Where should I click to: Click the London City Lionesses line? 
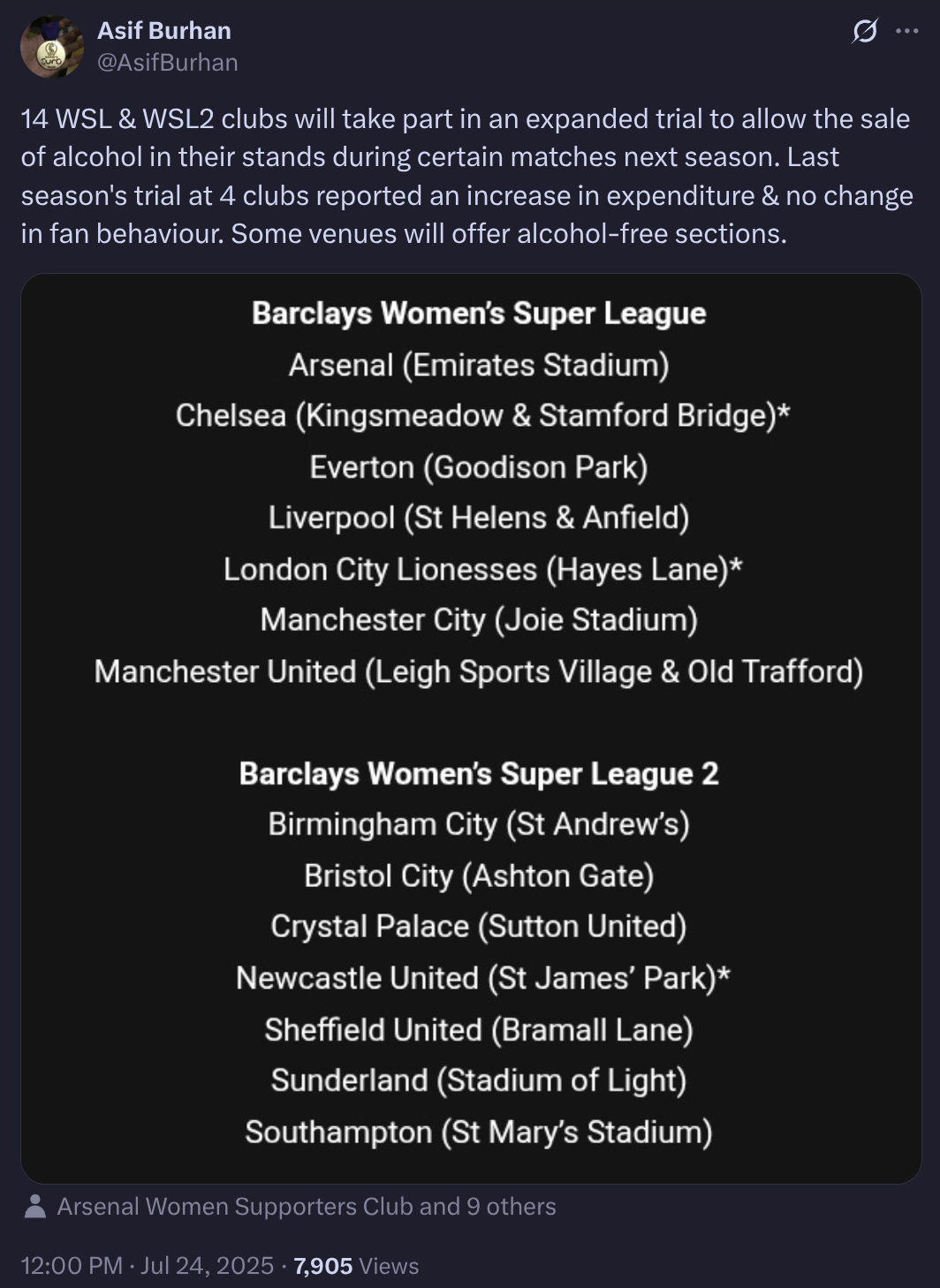482,570
